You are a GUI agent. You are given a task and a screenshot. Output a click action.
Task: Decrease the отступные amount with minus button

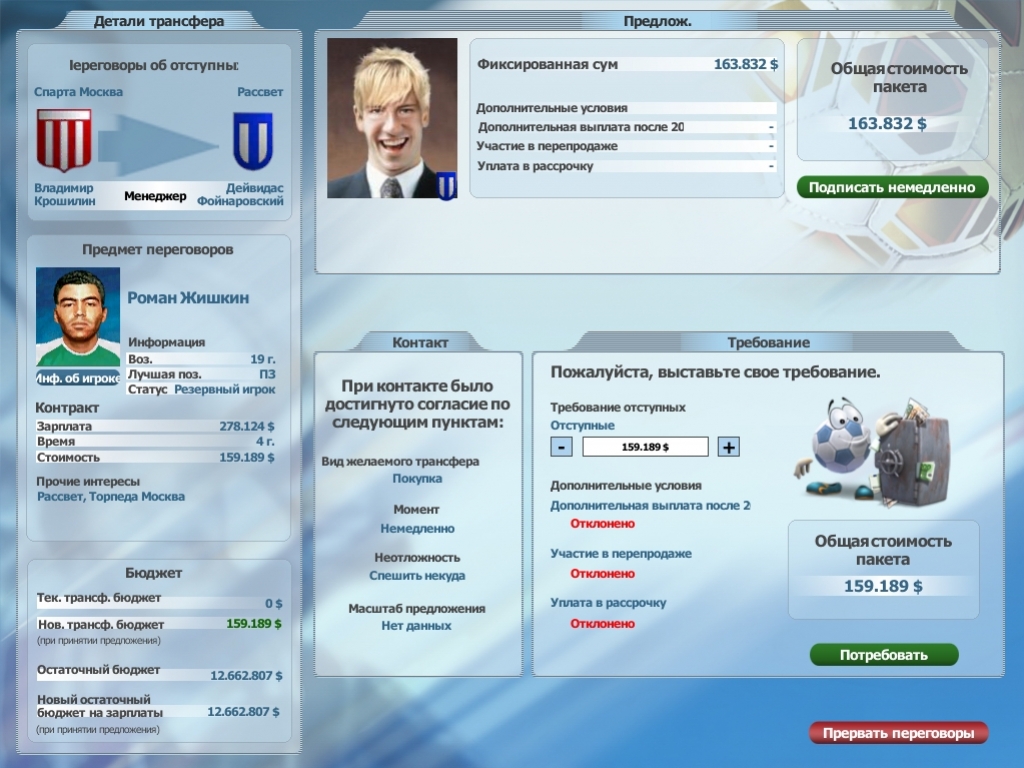pos(562,447)
